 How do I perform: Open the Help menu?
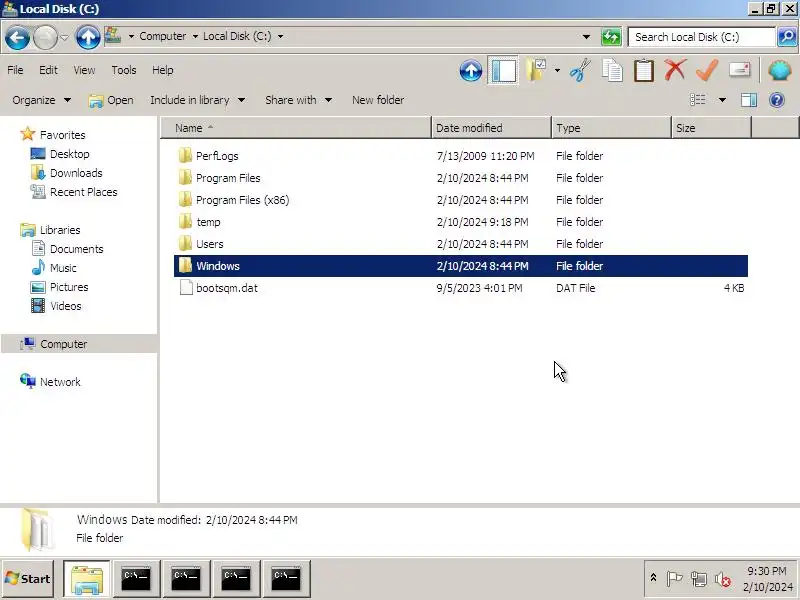pyautogui.click(x=163, y=70)
